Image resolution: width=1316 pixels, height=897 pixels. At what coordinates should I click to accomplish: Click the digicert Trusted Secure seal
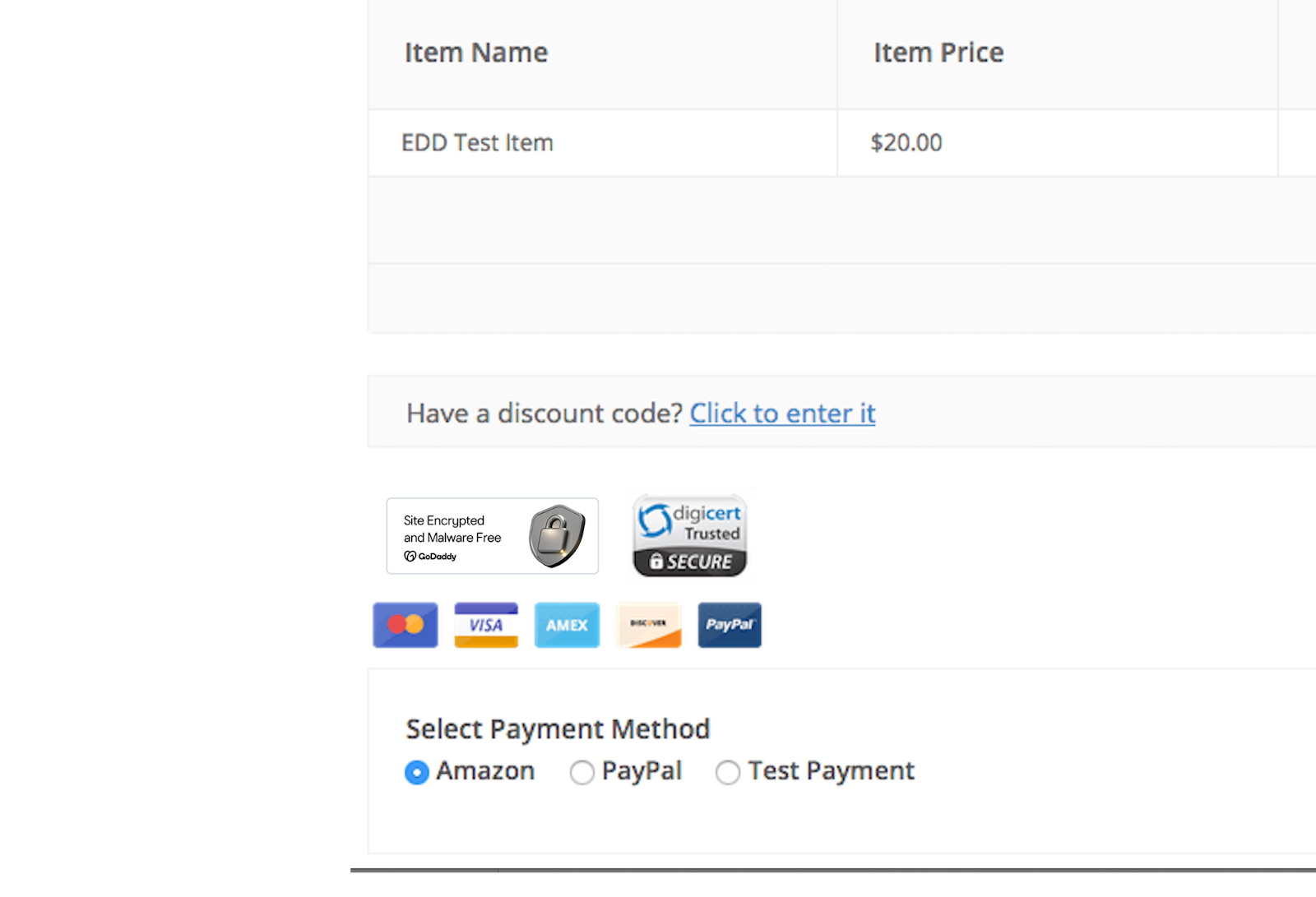[x=689, y=535]
